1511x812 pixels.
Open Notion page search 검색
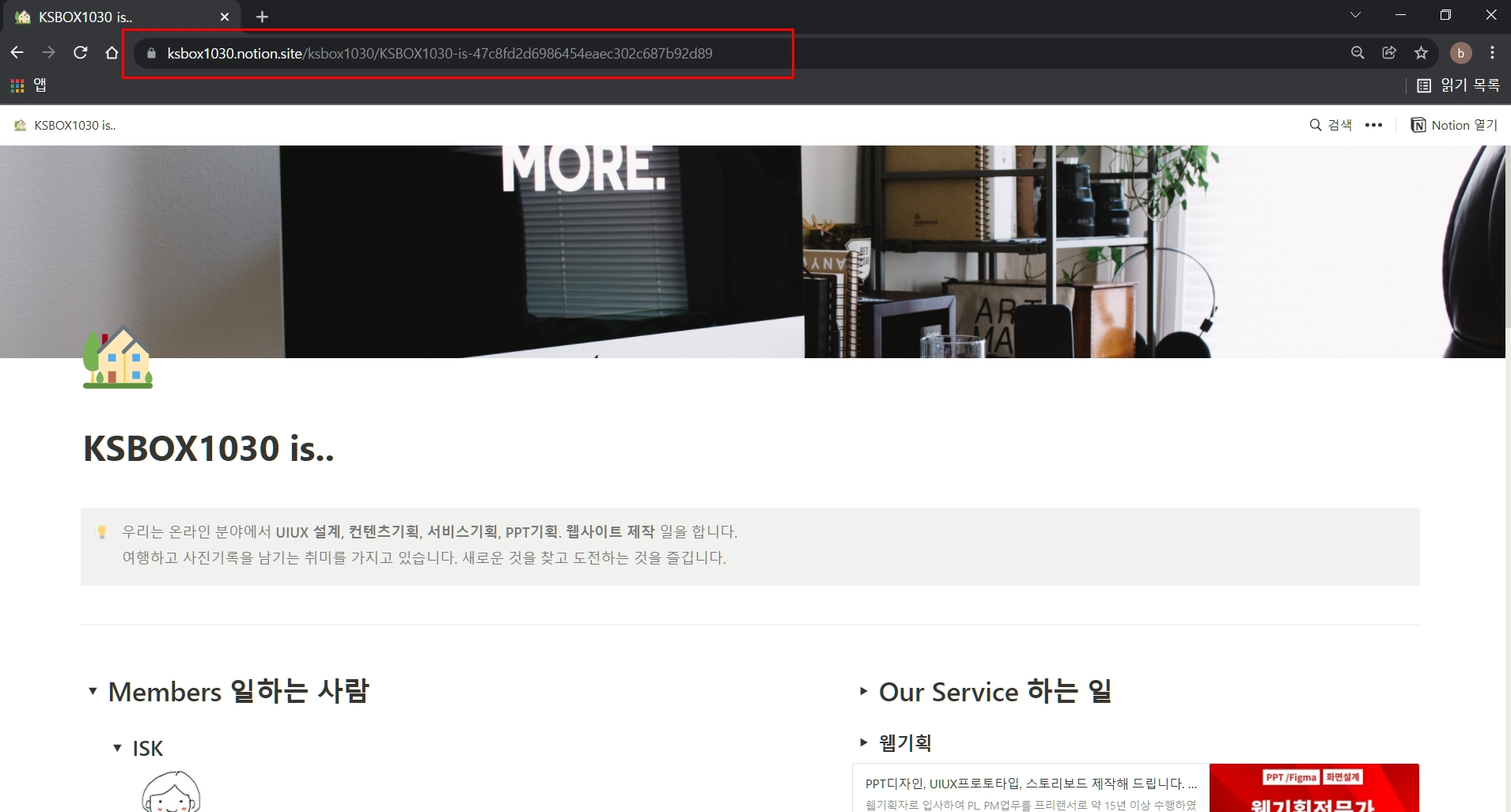(x=1331, y=125)
